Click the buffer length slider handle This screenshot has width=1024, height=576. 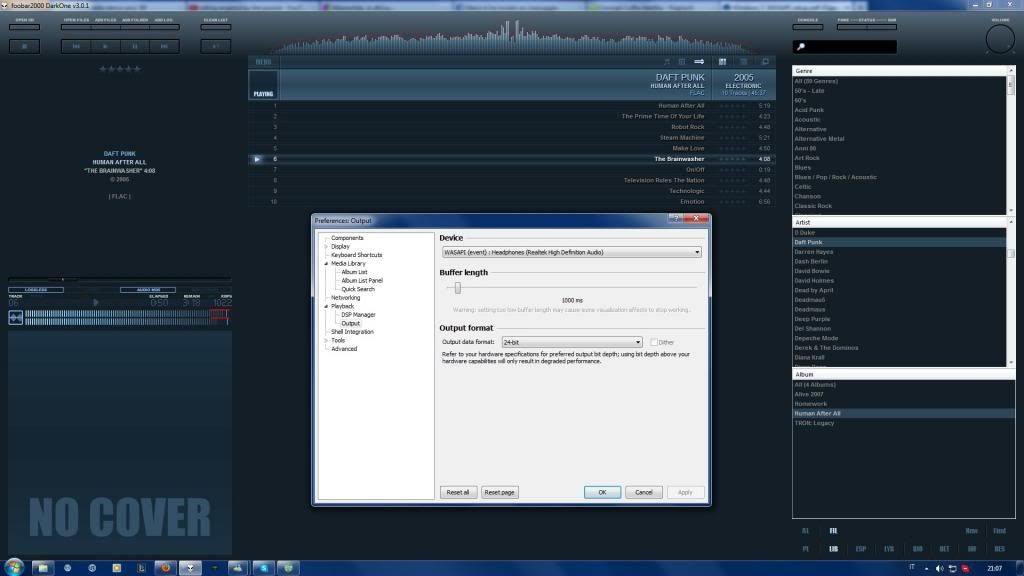point(458,287)
